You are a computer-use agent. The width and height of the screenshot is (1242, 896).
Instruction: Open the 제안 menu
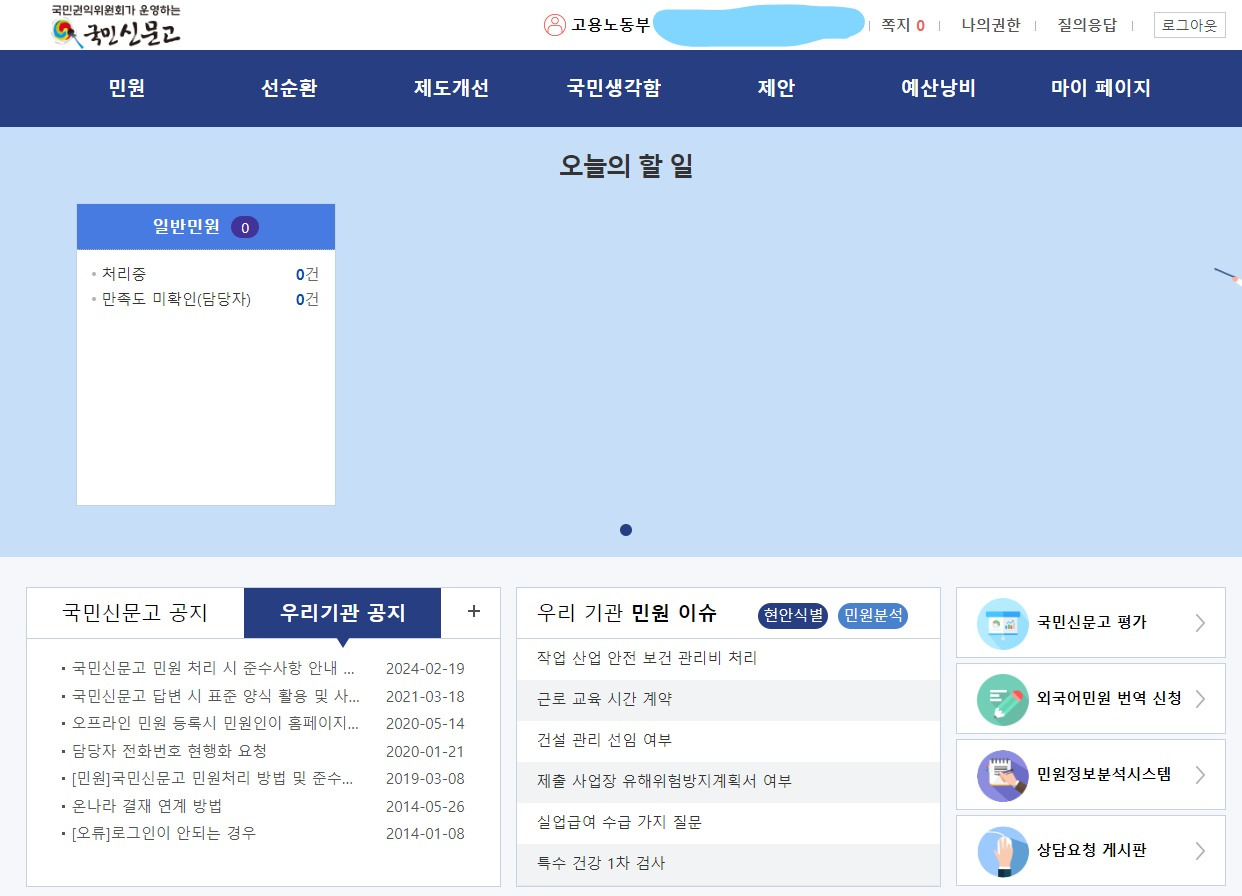[776, 88]
